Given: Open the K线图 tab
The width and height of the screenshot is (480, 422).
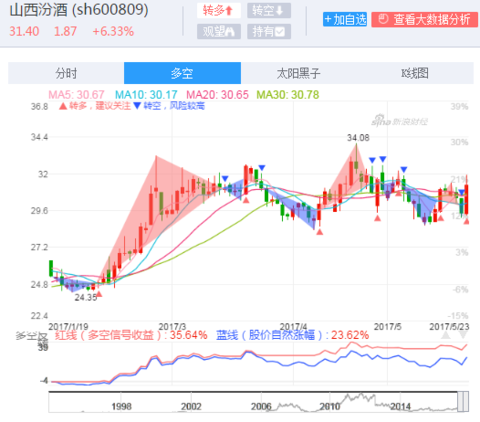Looking at the screenshot, I should [x=415, y=73].
